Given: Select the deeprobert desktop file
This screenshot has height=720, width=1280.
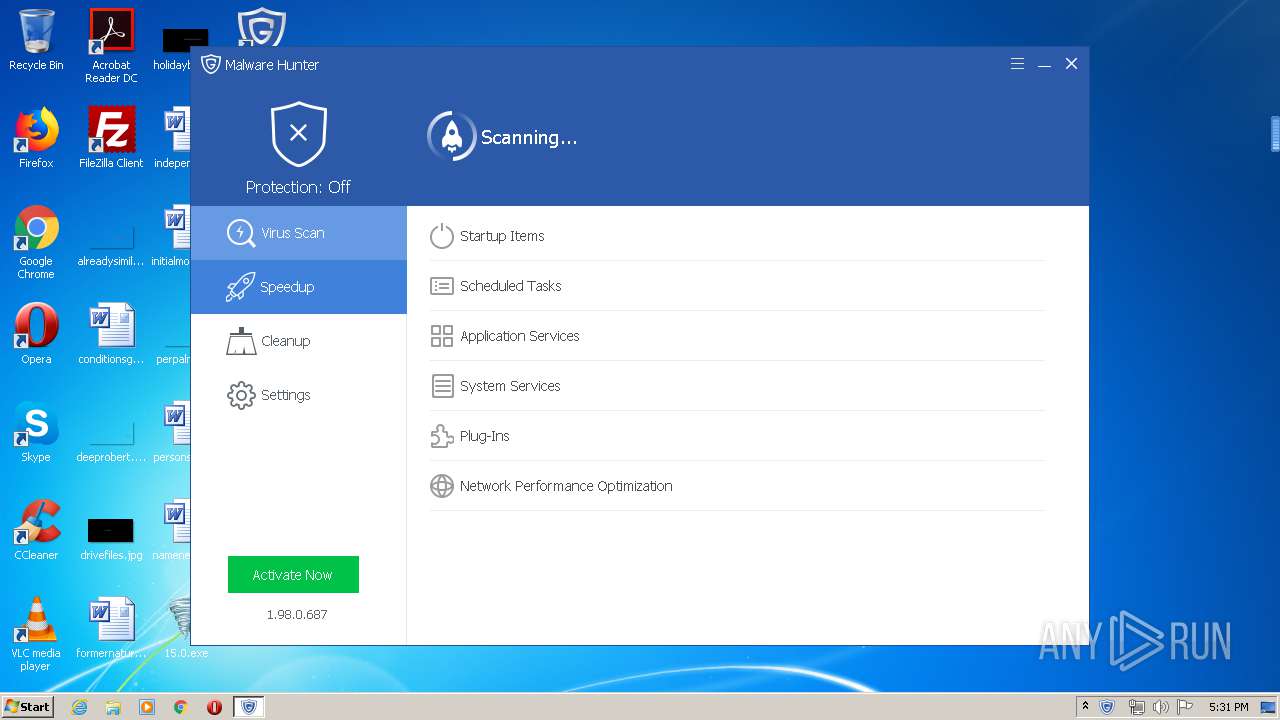Looking at the screenshot, I should tap(111, 440).
